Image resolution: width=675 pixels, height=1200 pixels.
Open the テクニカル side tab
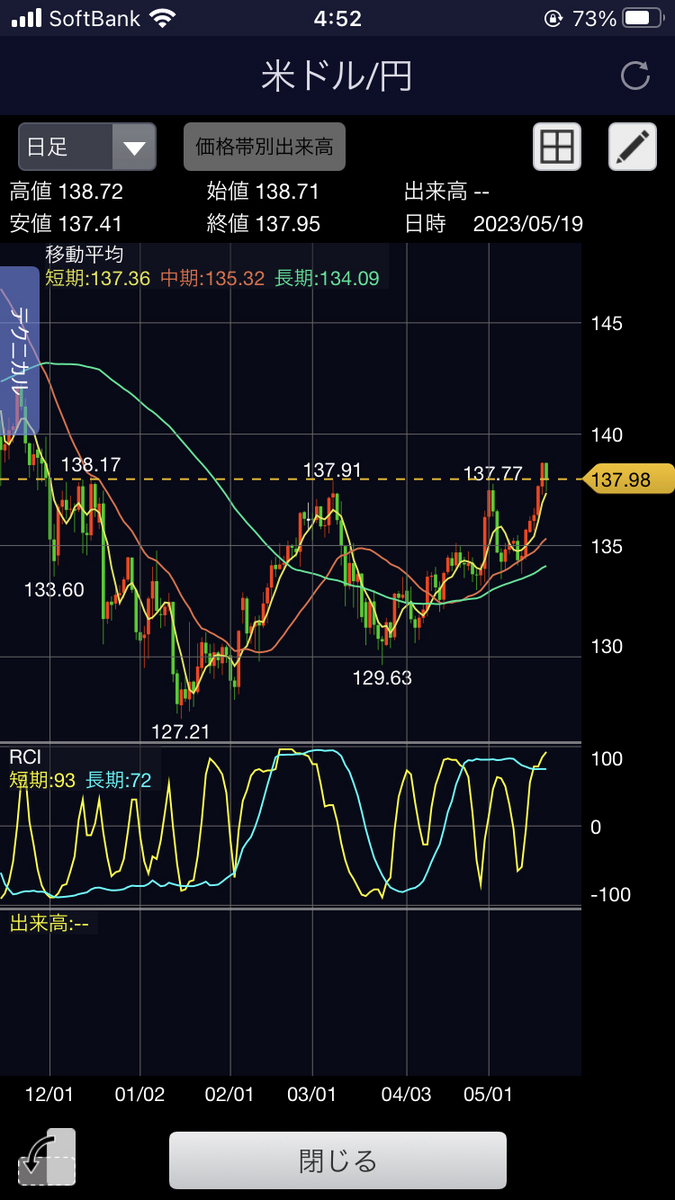tap(20, 351)
